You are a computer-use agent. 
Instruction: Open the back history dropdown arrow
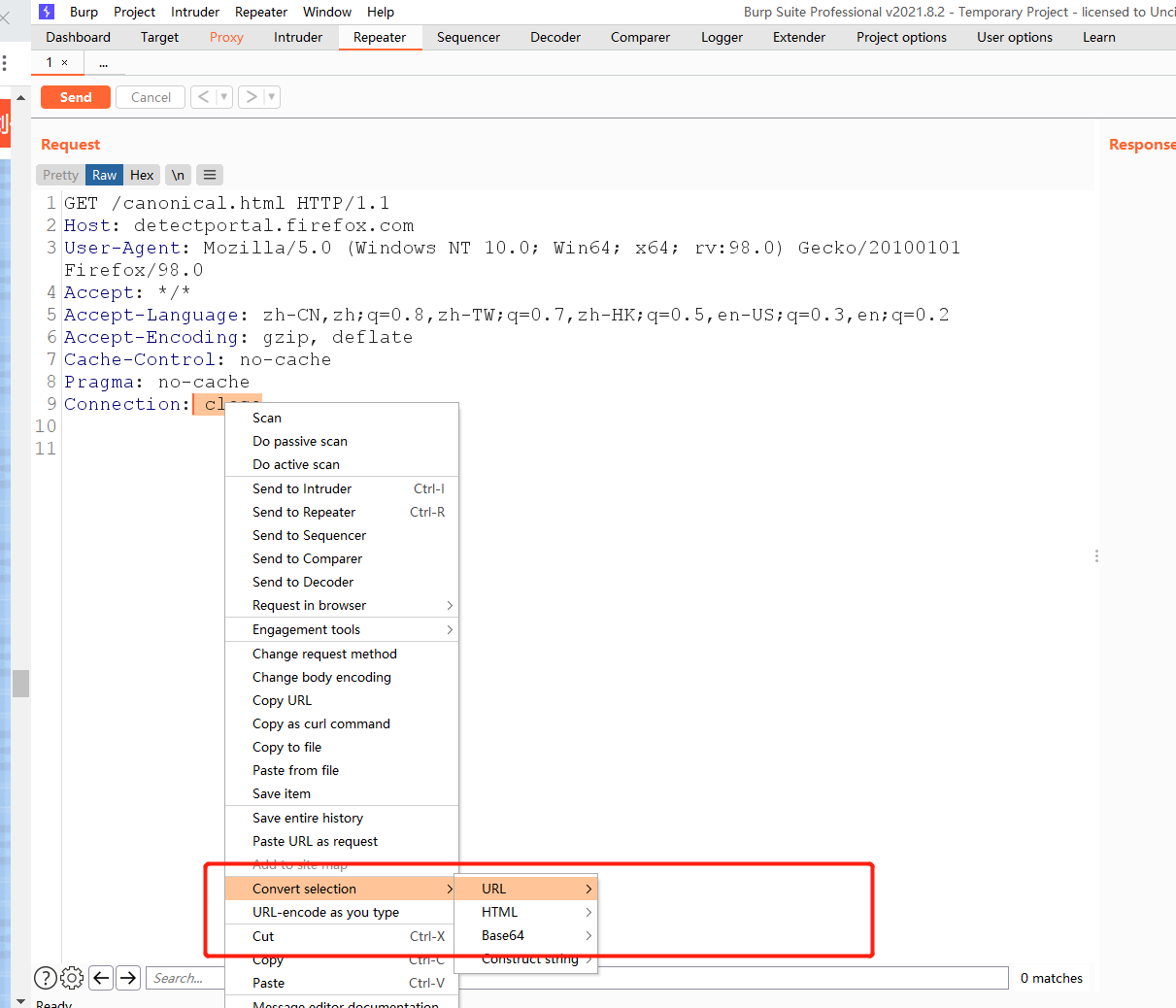(224, 97)
